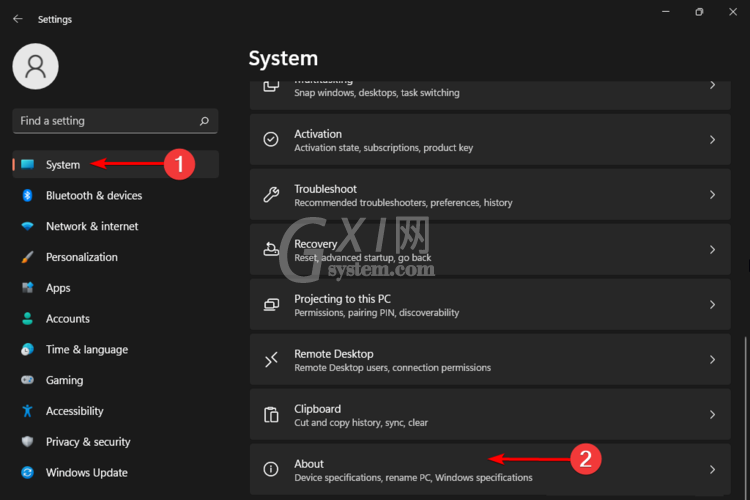The image size is (750, 500).
Task: Open Recovery via its right chevron
Action: pyautogui.click(x=712, y=250)
